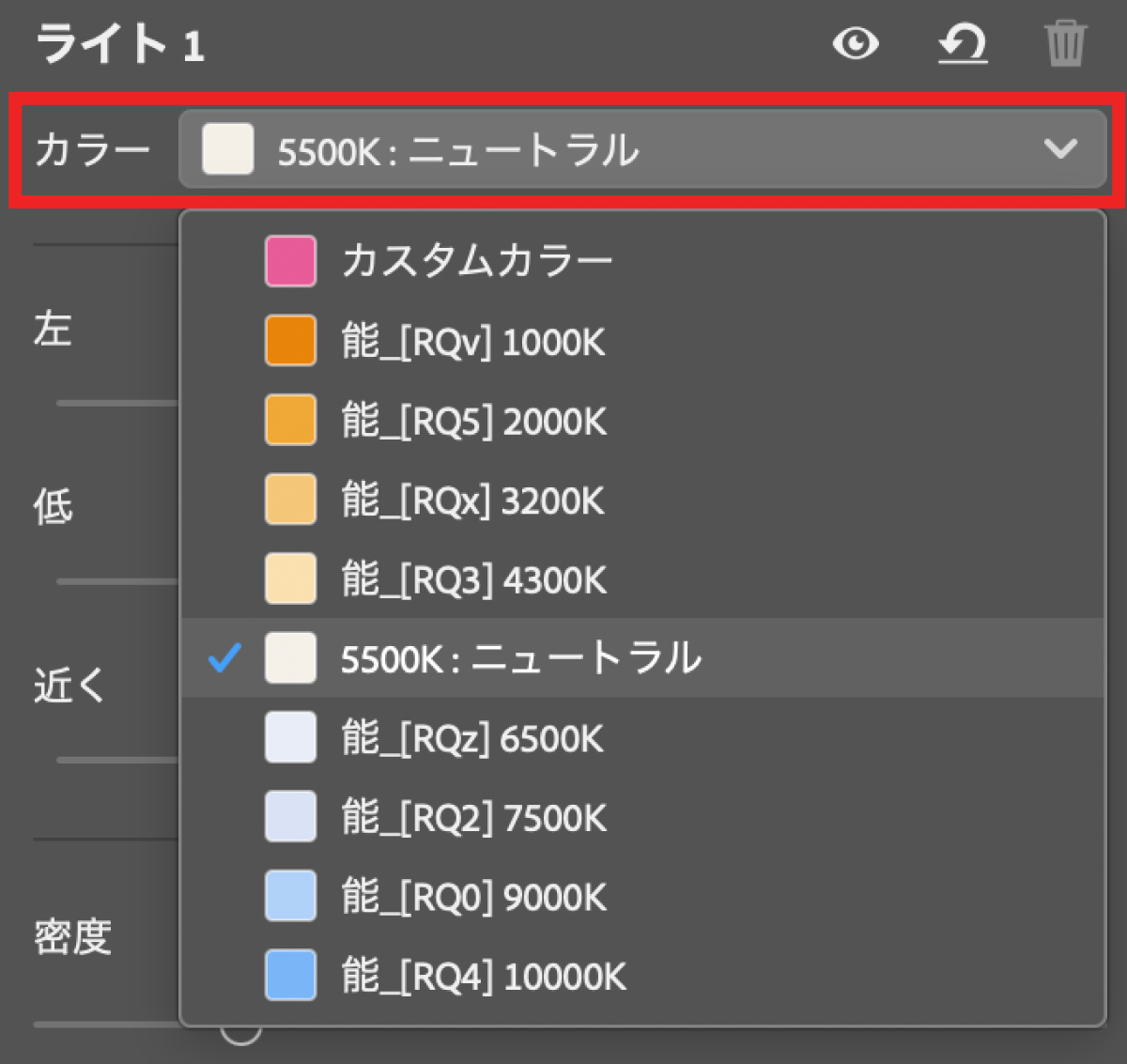1127x1064 pixels.
Task: Click the カラー label
Action: pos(92,150)
